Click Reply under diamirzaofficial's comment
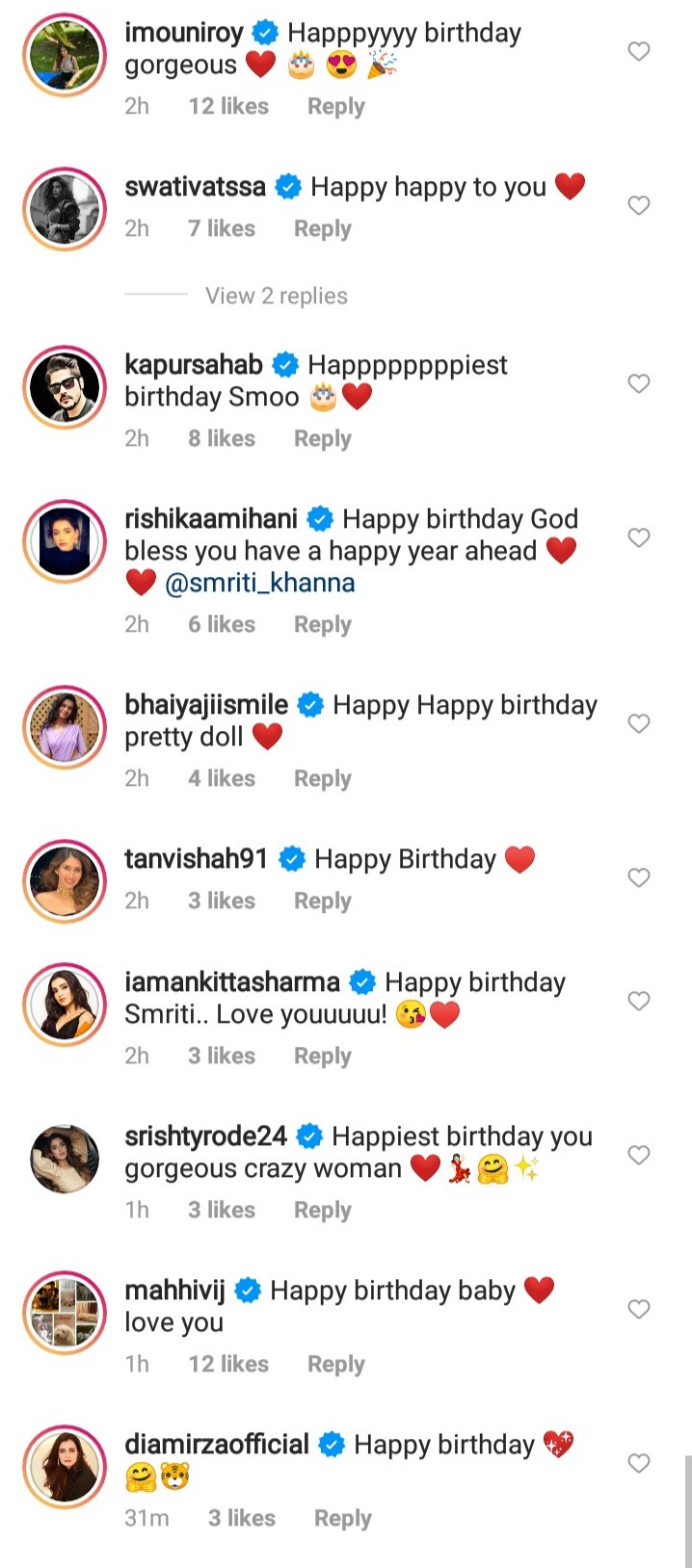692x1568 pixels. click(x=342, y=1518)
